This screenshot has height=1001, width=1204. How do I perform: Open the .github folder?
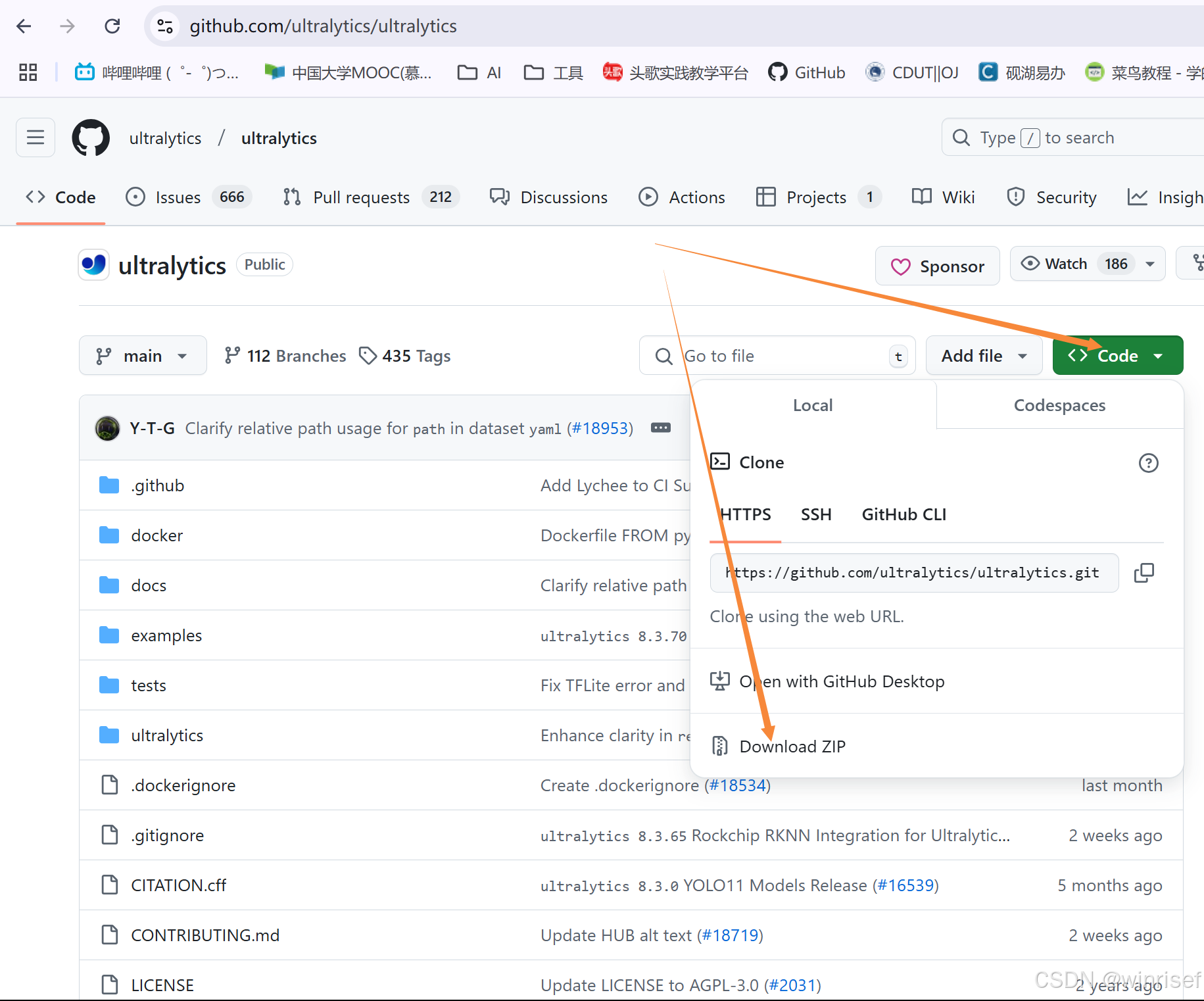[158, 485]
